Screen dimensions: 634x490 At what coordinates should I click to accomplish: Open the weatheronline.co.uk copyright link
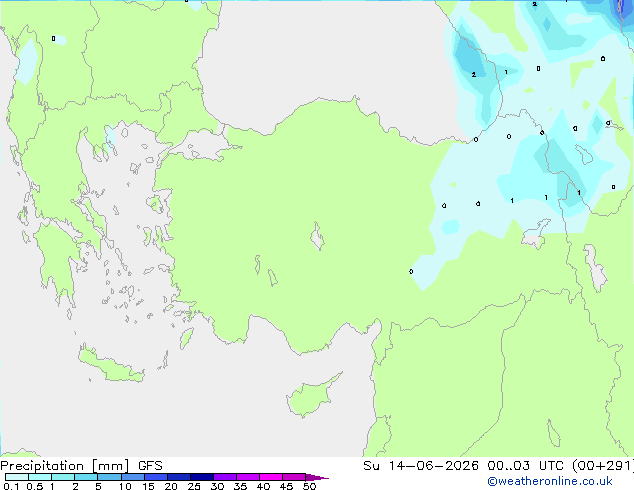coord(550,481)
